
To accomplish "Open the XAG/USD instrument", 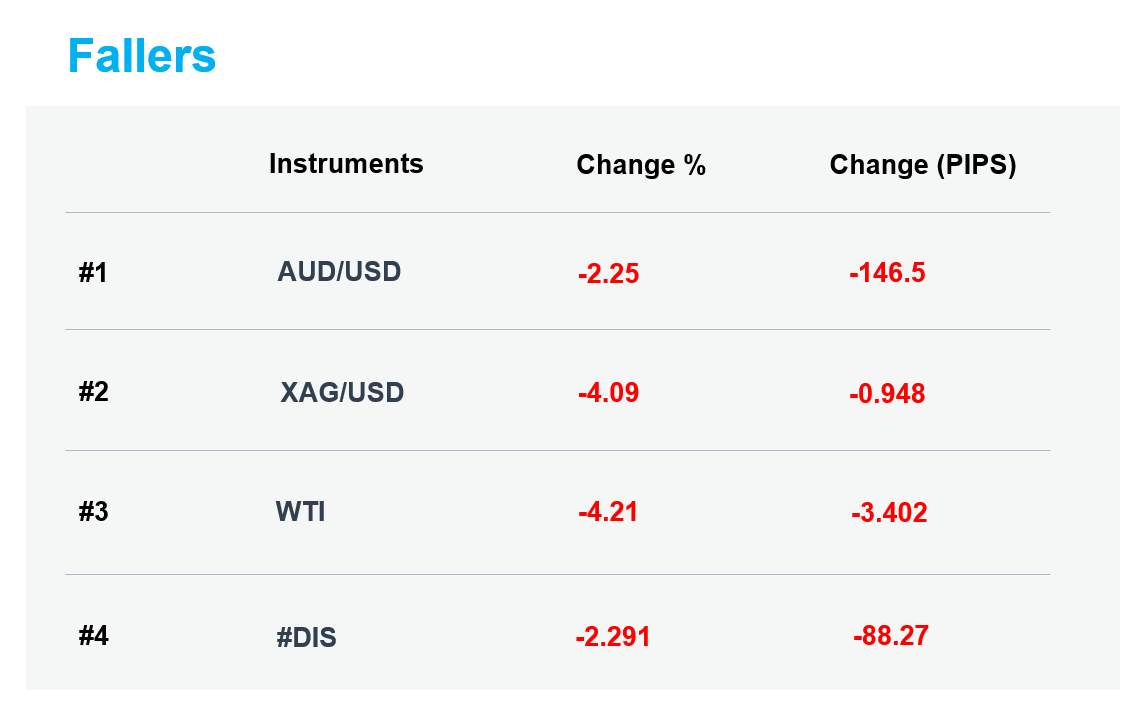I will pyautogui.click(x=342, y=392).
